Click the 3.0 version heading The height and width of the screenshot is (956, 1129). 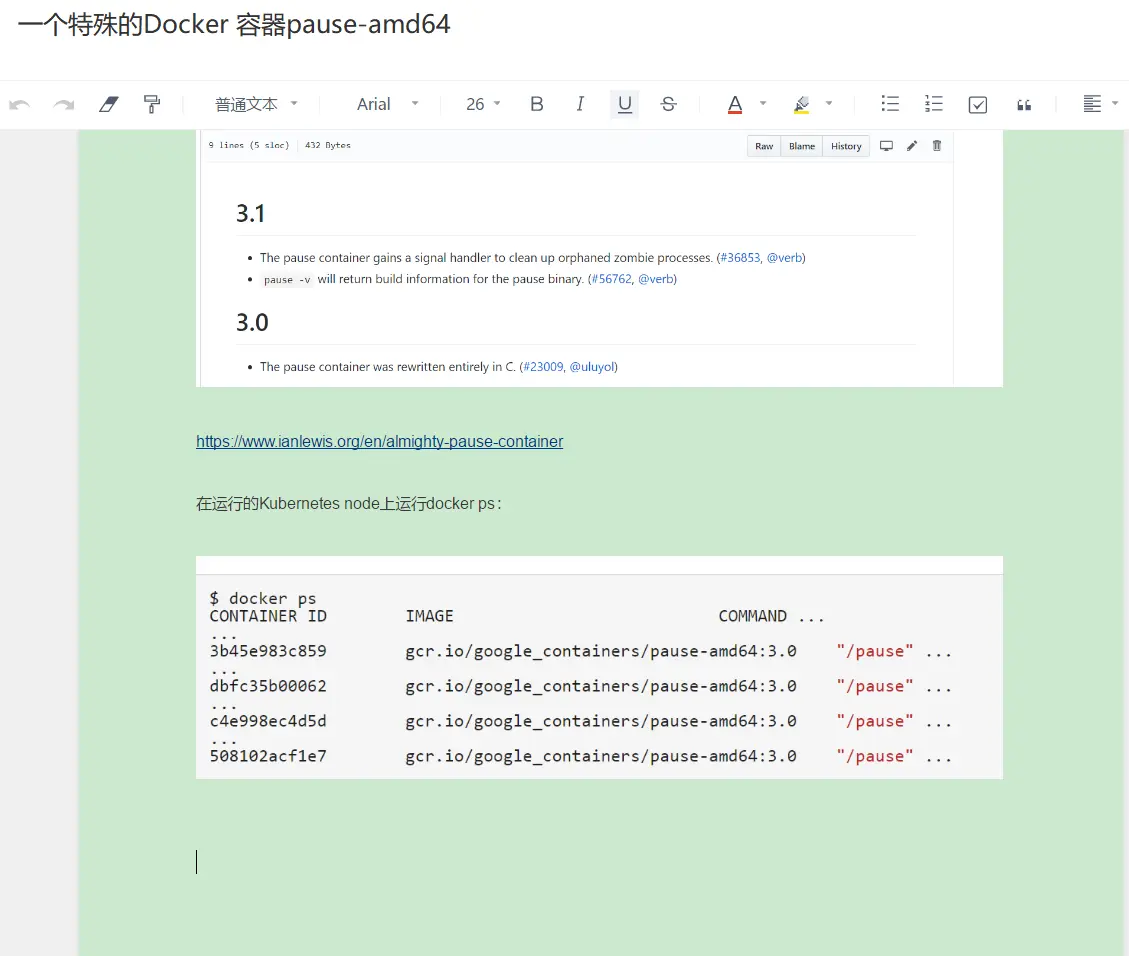coord(252,323)
